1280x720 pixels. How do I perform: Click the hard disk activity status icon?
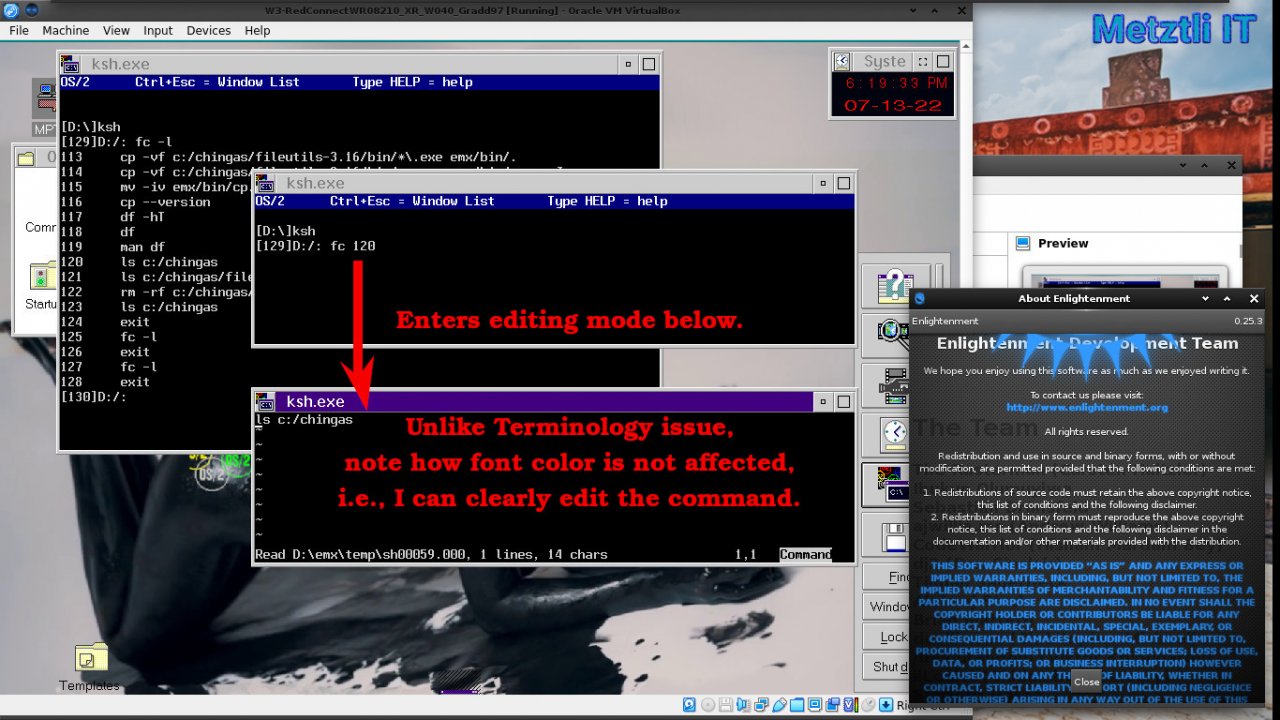689,704
